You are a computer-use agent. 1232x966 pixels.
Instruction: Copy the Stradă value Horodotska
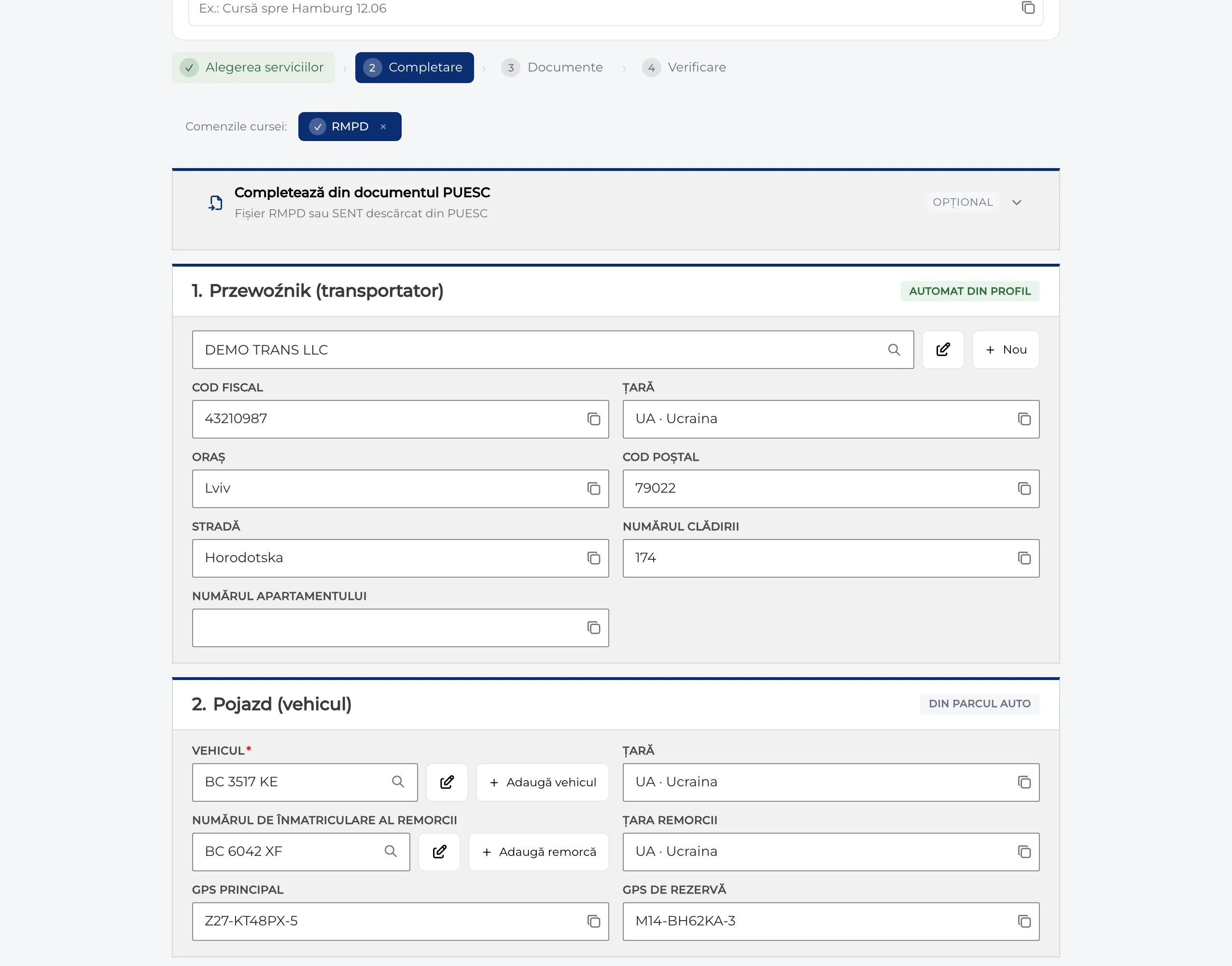coord(593,558)
